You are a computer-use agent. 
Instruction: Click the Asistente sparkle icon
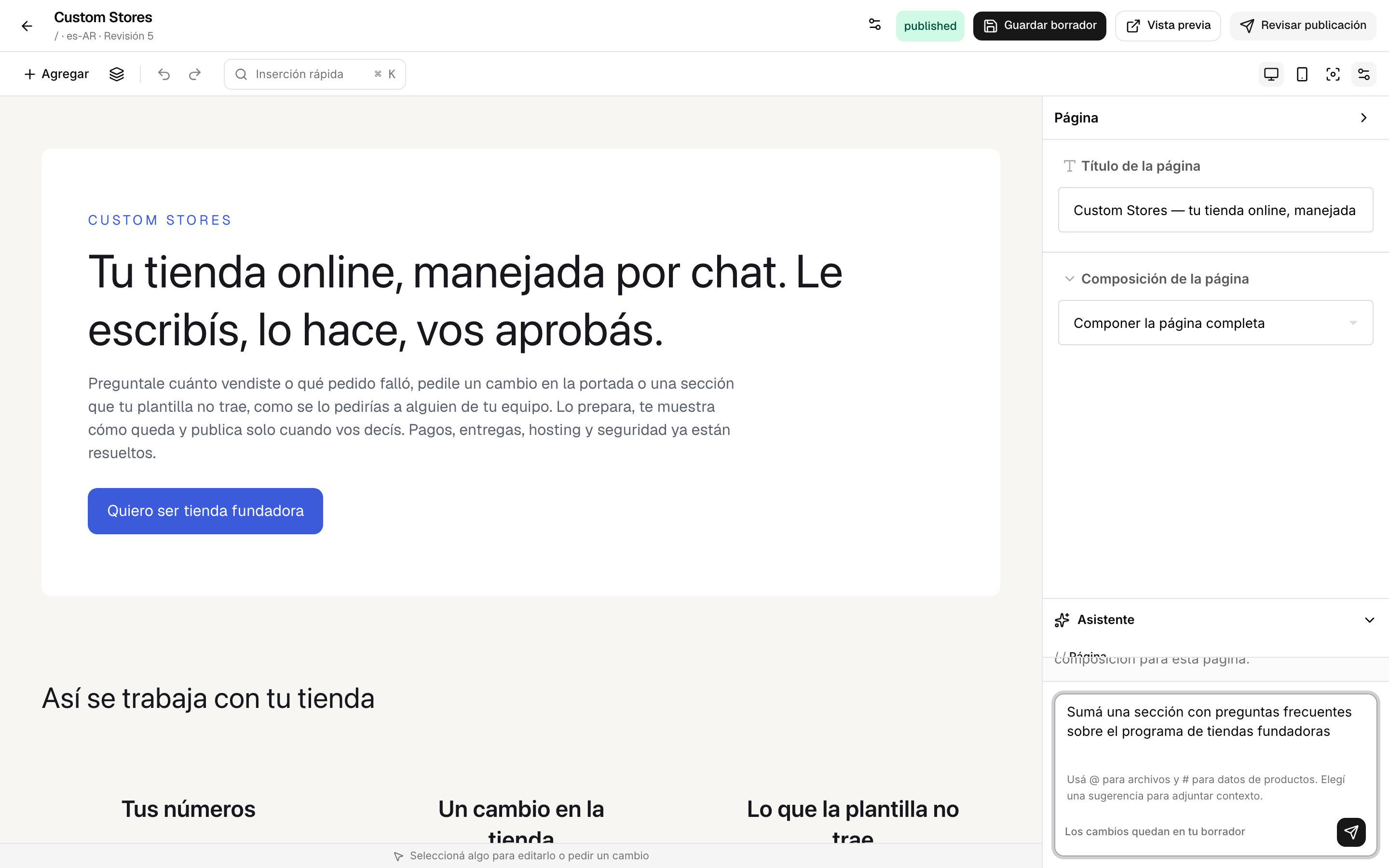coord(1062,620)
